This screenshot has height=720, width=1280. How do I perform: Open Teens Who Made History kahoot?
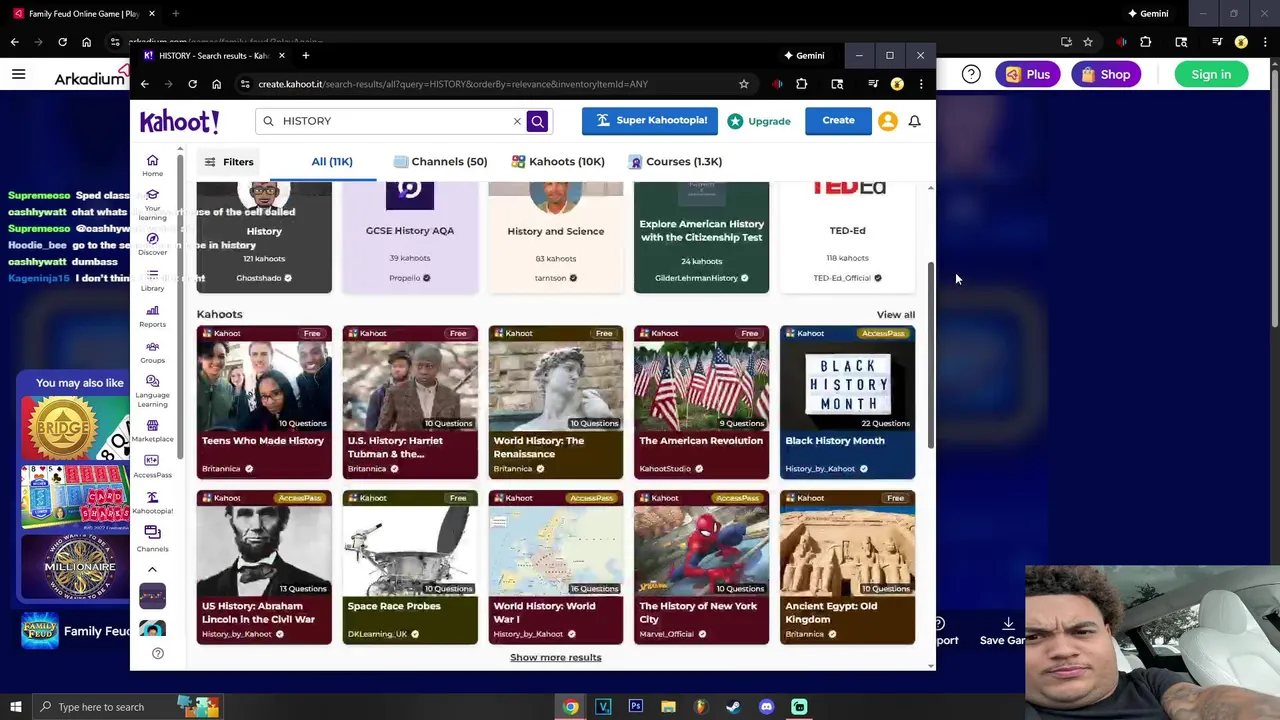(x=264, y=402)
